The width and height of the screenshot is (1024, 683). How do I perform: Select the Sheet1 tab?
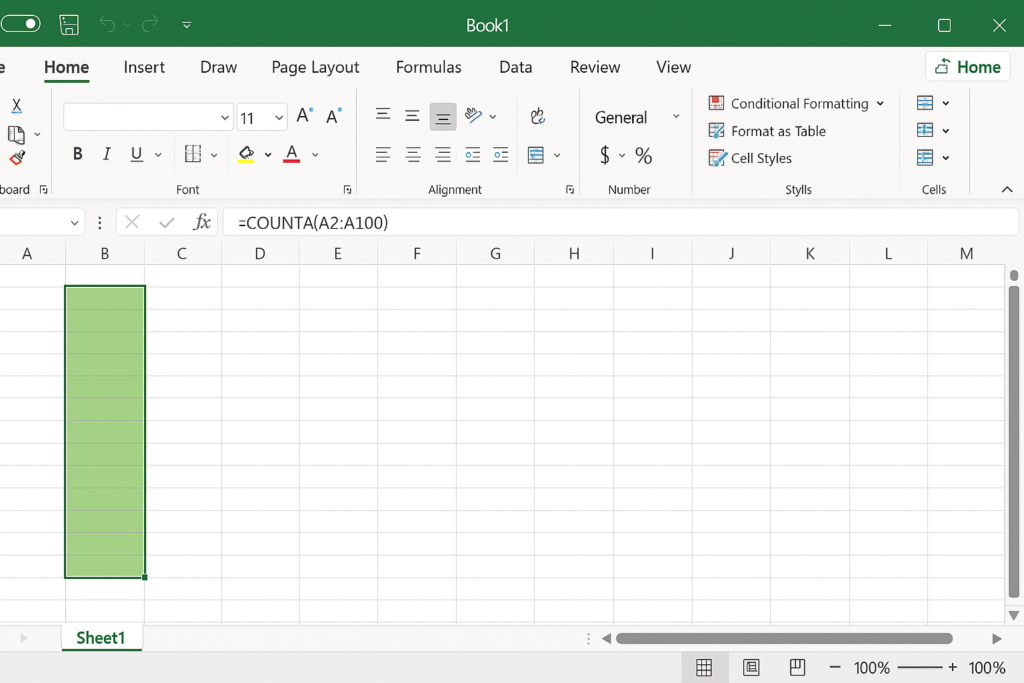101,638
